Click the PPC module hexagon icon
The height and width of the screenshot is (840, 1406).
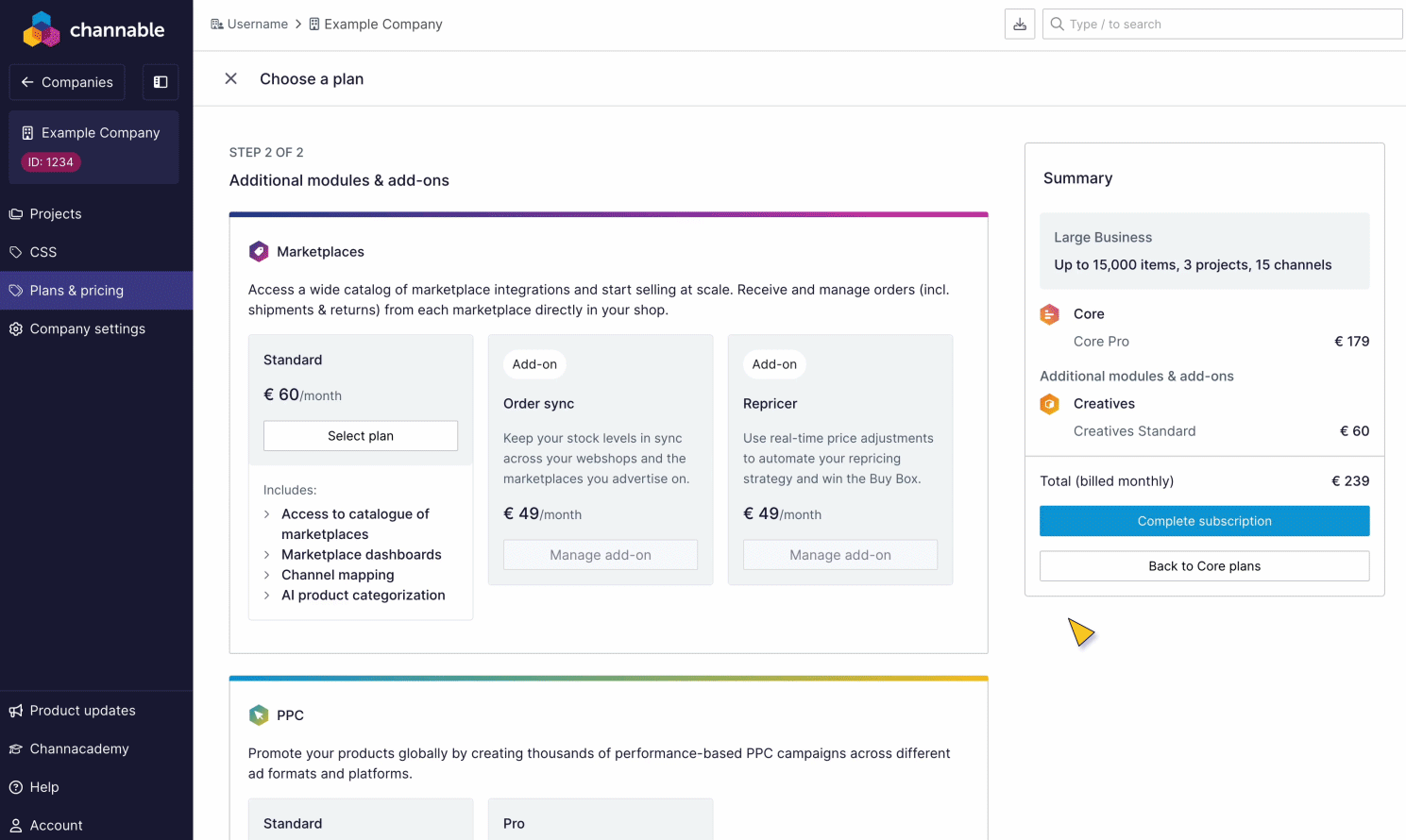coord(259,715)
